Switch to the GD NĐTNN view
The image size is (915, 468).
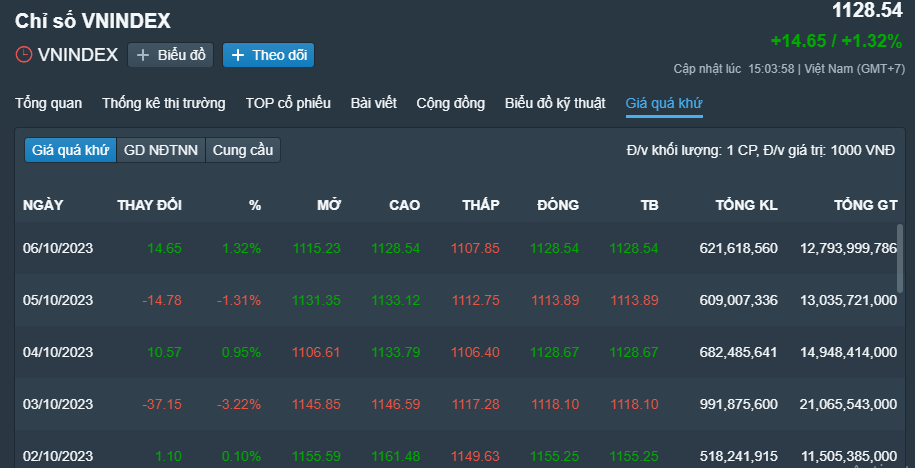(x=161, y=150)
